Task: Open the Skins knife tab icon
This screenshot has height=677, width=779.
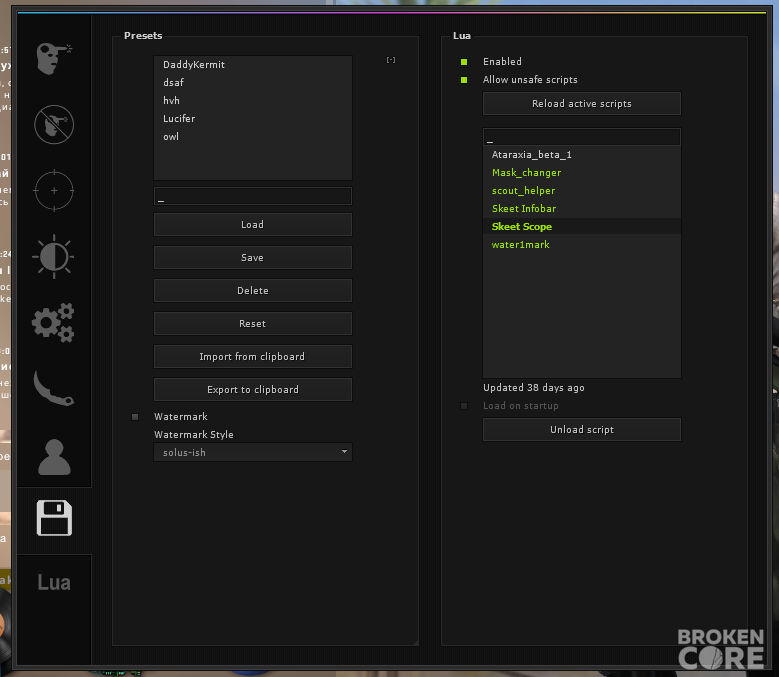Action: pos(54,388)
